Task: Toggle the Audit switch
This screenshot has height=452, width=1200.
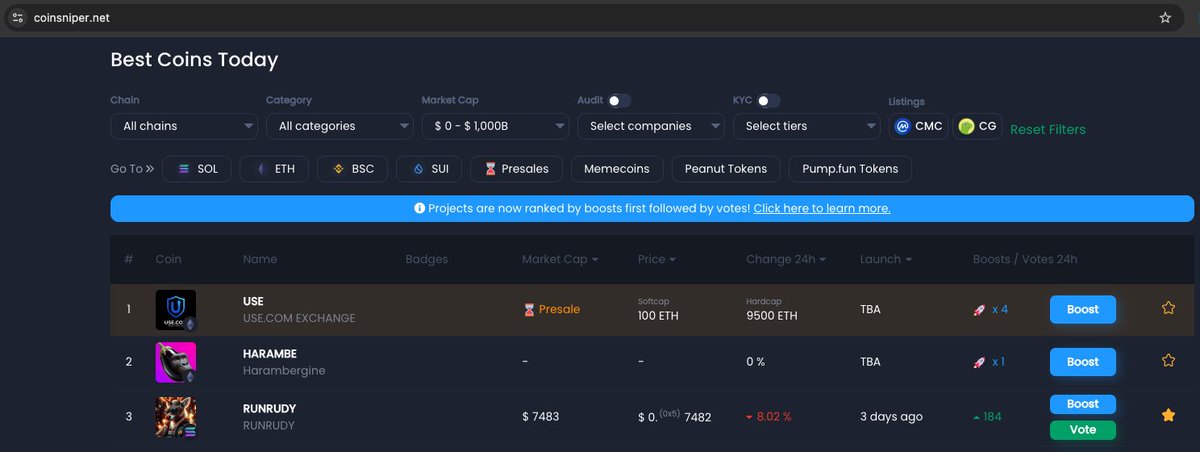Action: 620,100
